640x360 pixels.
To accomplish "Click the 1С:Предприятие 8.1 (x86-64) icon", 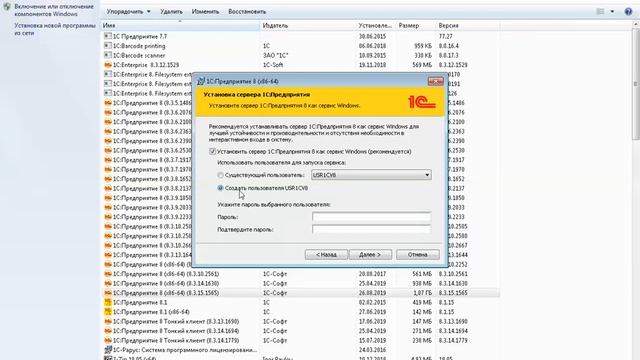I will click(108, 312).
